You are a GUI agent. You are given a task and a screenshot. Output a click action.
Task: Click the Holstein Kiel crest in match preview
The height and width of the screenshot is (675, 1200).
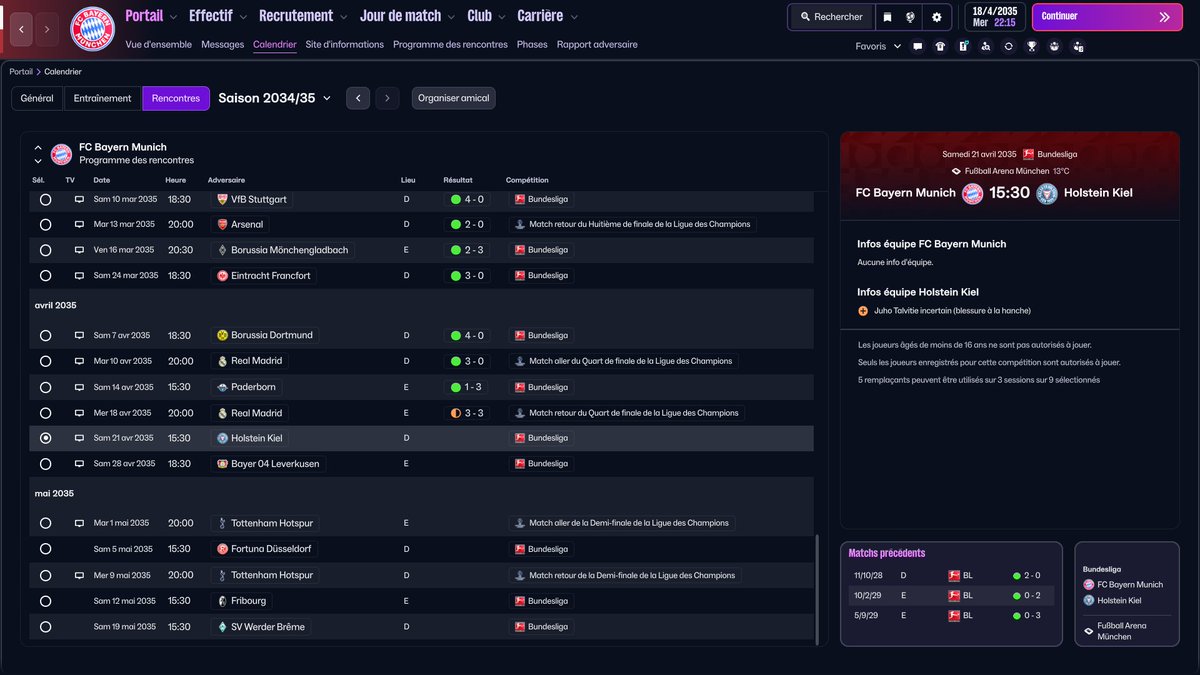(1047, 193)
